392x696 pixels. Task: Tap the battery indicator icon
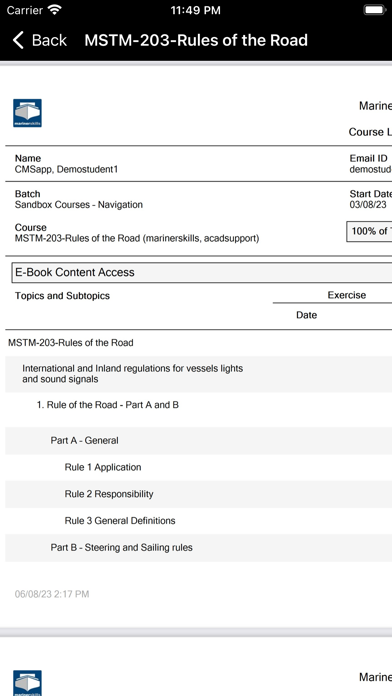coord(375,10)
